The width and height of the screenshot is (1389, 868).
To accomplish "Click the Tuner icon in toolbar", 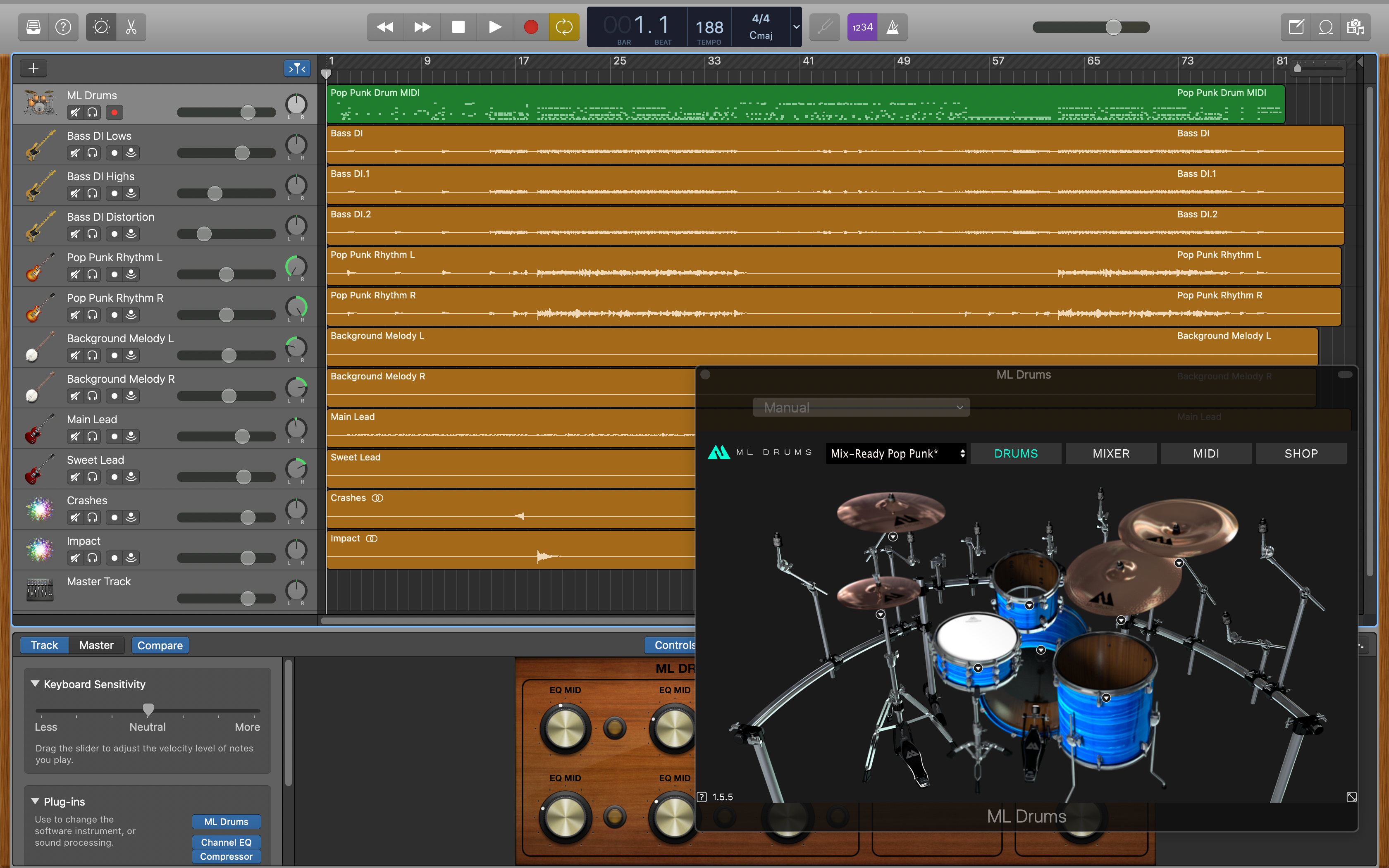I will [825, 27].
